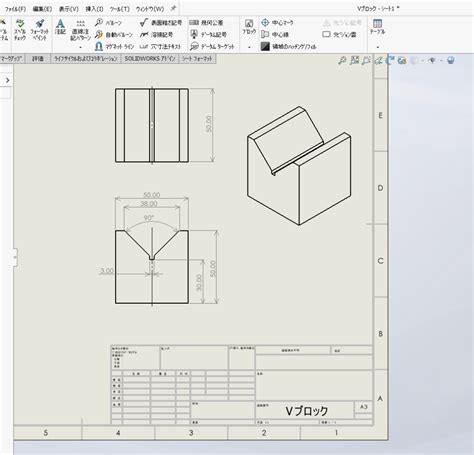Expand the Linear Note Pattern dropdown arrow
The image size is (474, 455).
(x=80, y=47)
